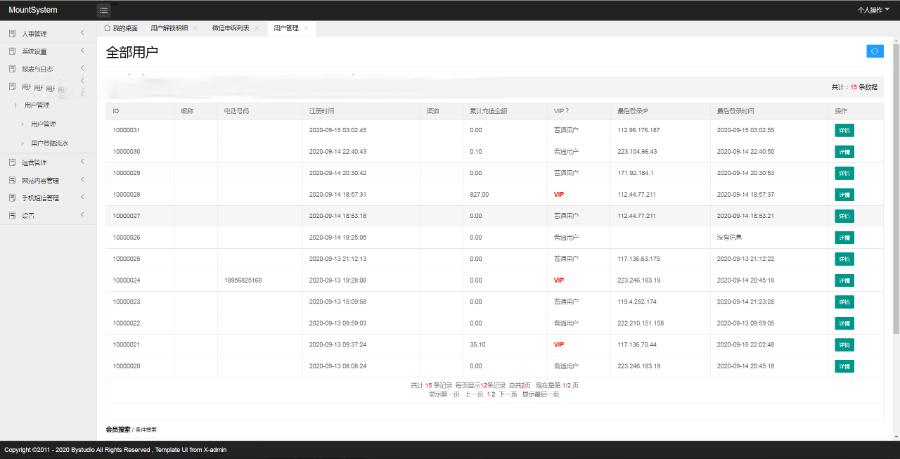This screenshot has height=459, width=900.
Task: Close the 用户管理 tab with its X icon
Action: (306, 29)
